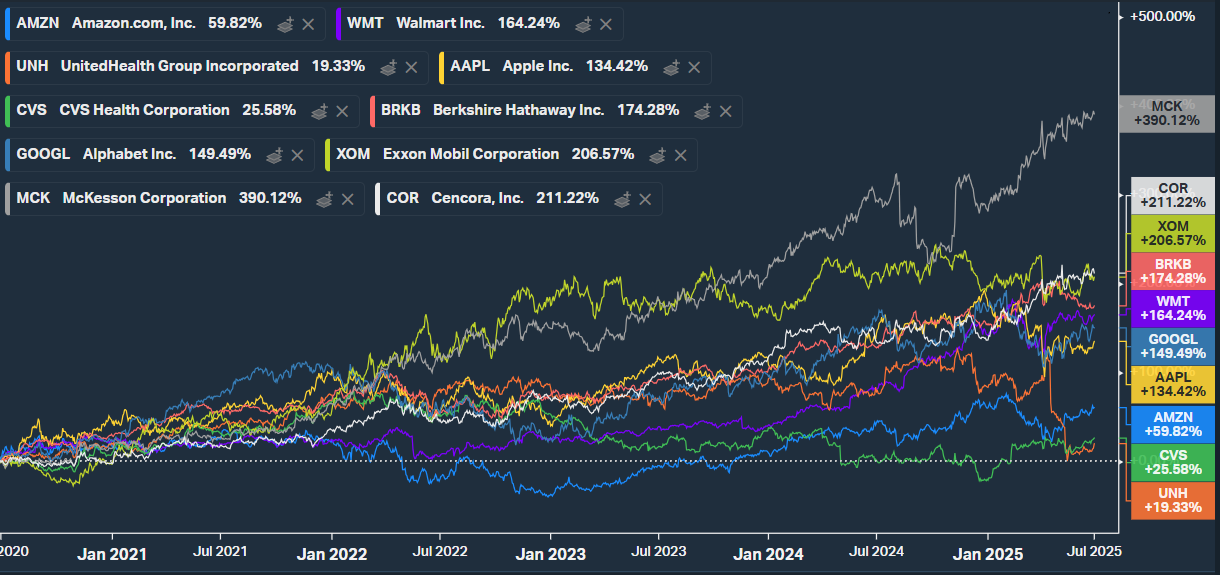Click the +500.00% y-axis tick label

pyautogui.click(x=1163, y=16)
